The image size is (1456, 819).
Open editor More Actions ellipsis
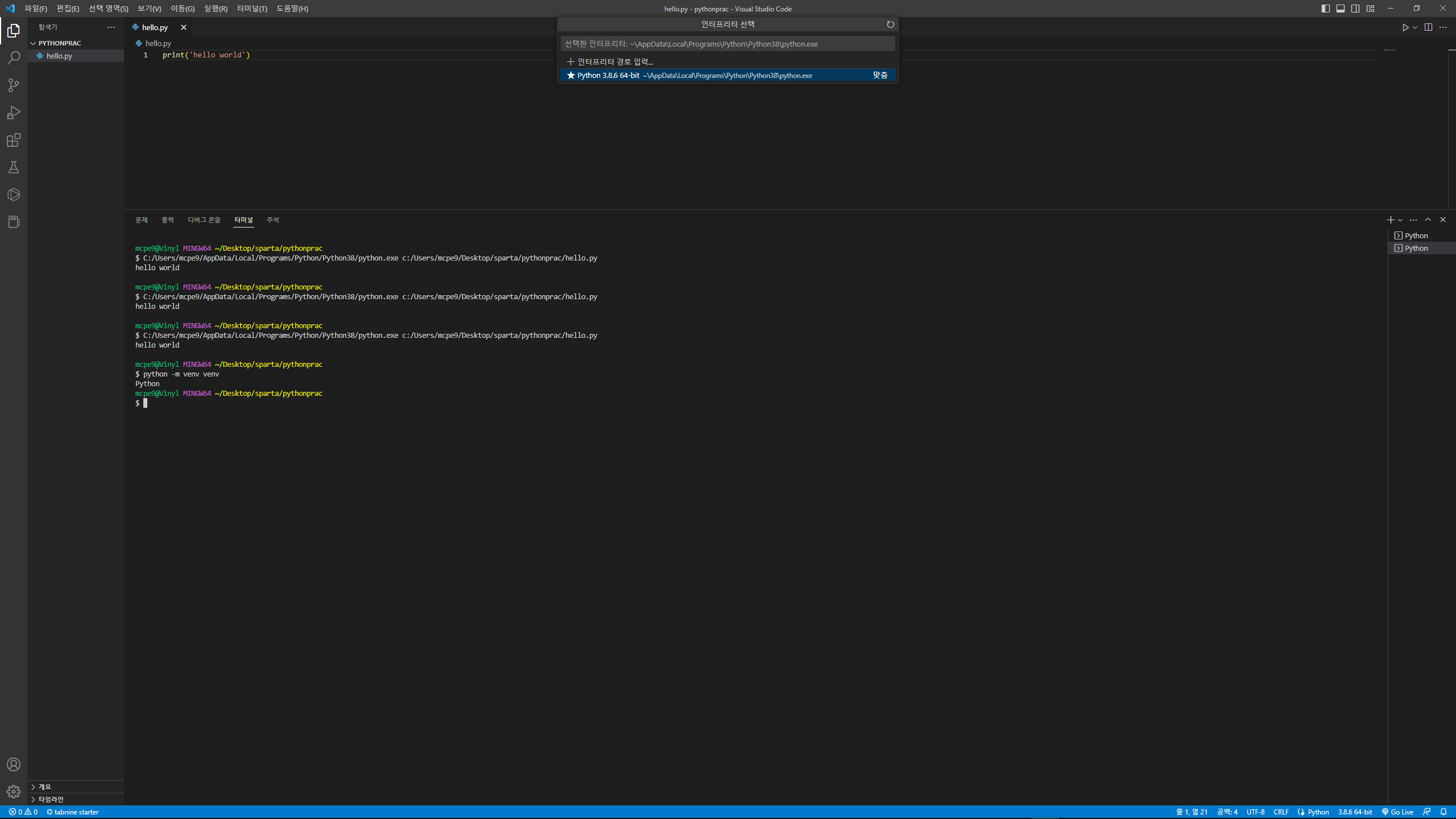(x=1443, y=27)
